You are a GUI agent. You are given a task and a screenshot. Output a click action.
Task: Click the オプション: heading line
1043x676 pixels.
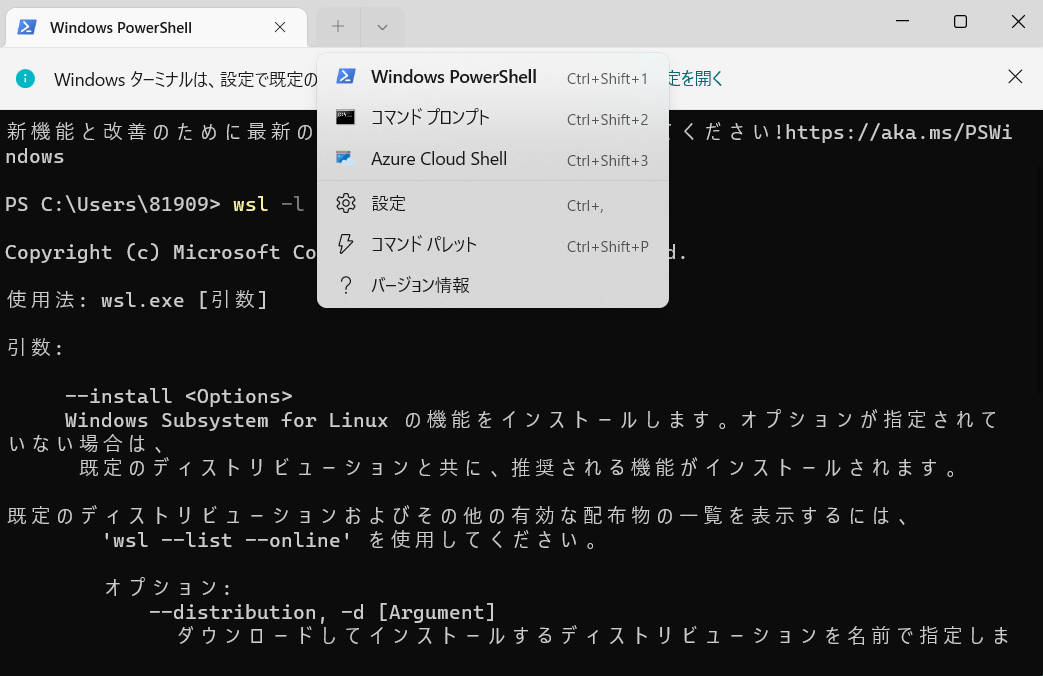click(x=168, y=588)
